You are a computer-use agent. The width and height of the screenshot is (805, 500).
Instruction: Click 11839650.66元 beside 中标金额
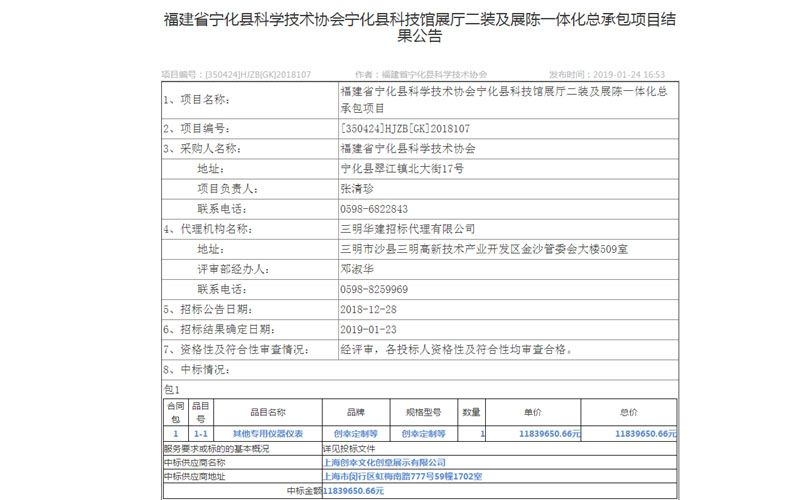tap(353, 491)
